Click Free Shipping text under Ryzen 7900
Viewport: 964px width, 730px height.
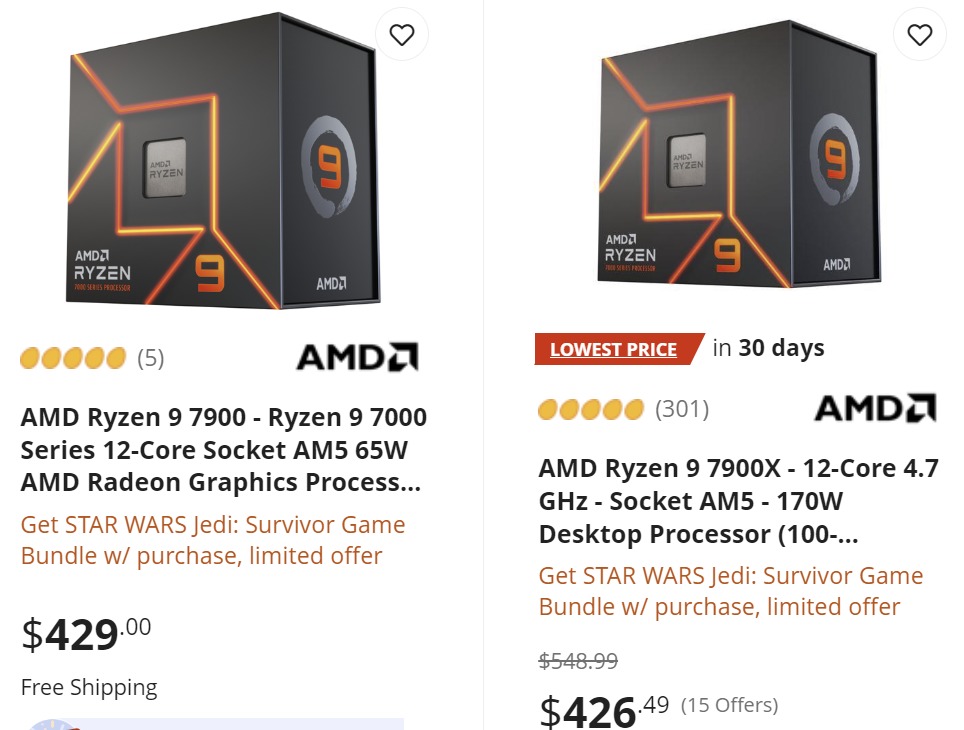[x=89, y=688]
